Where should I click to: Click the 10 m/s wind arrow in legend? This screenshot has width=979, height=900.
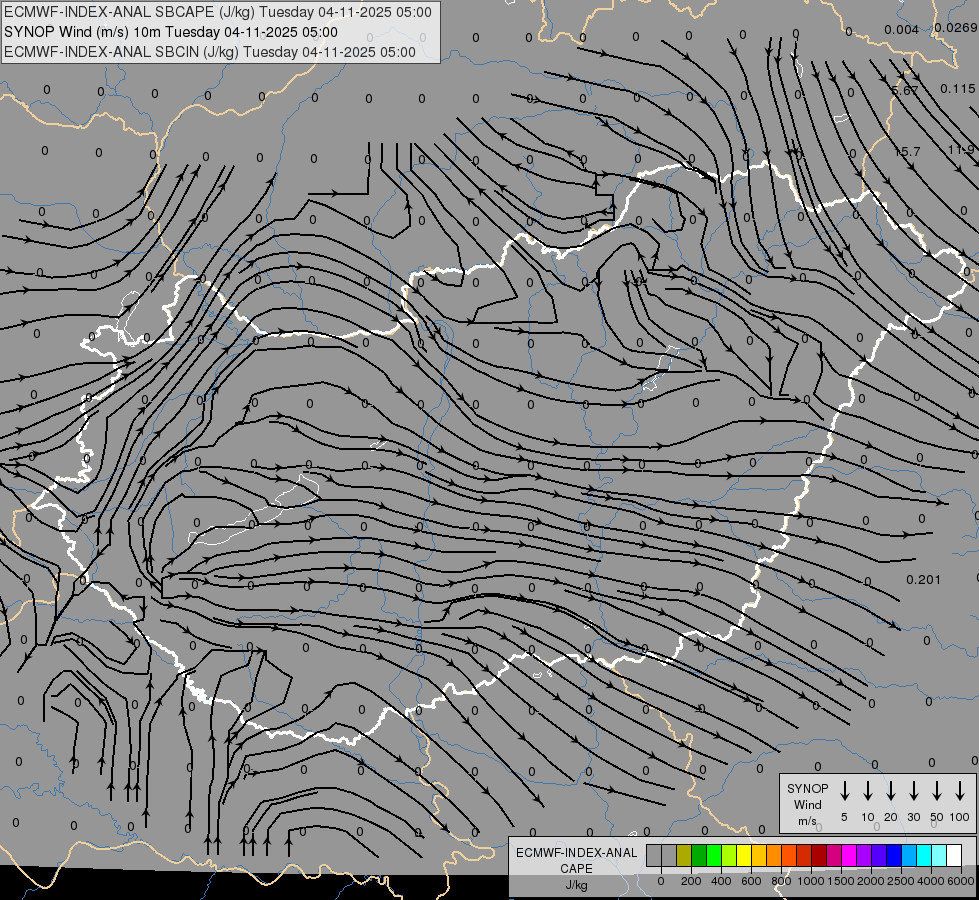[868, 791]
